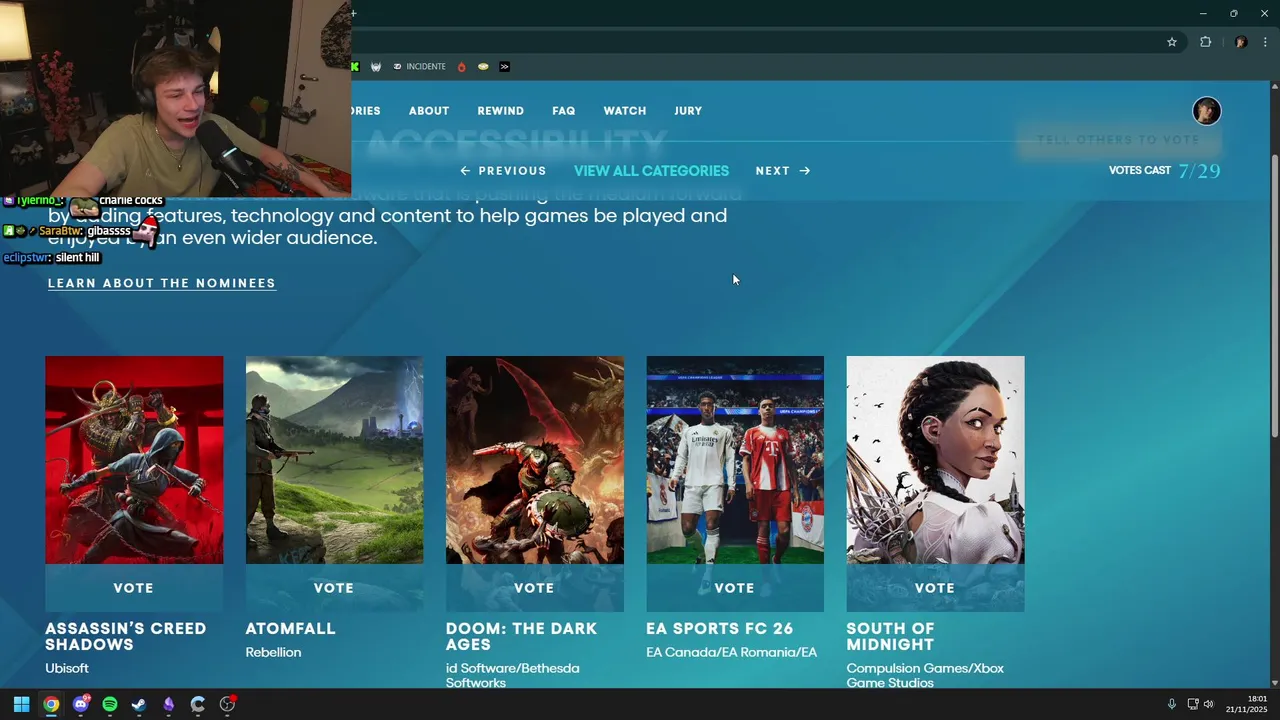Open Chrome's three-dot menu
The width and height of the screenshot is (1280, 720).
click(x=1265, y=42)
